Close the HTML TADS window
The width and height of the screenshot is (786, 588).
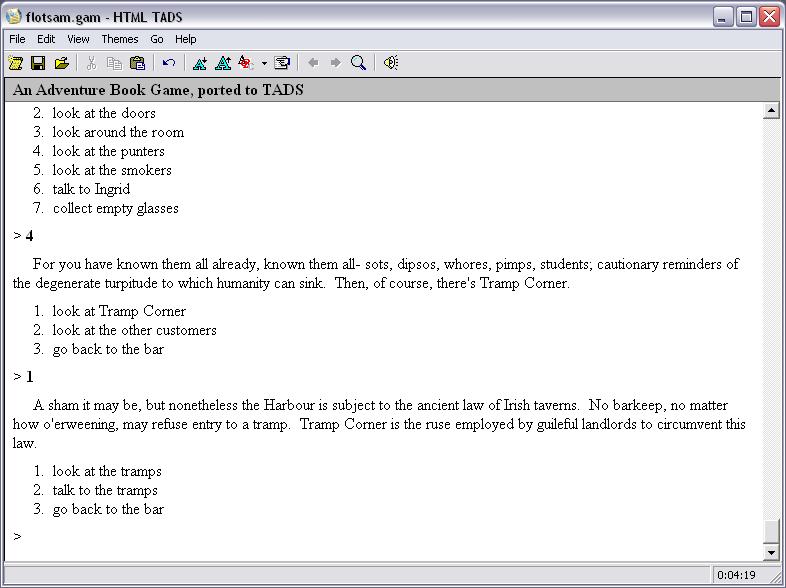pyautogui.click(x=769, y=17)
